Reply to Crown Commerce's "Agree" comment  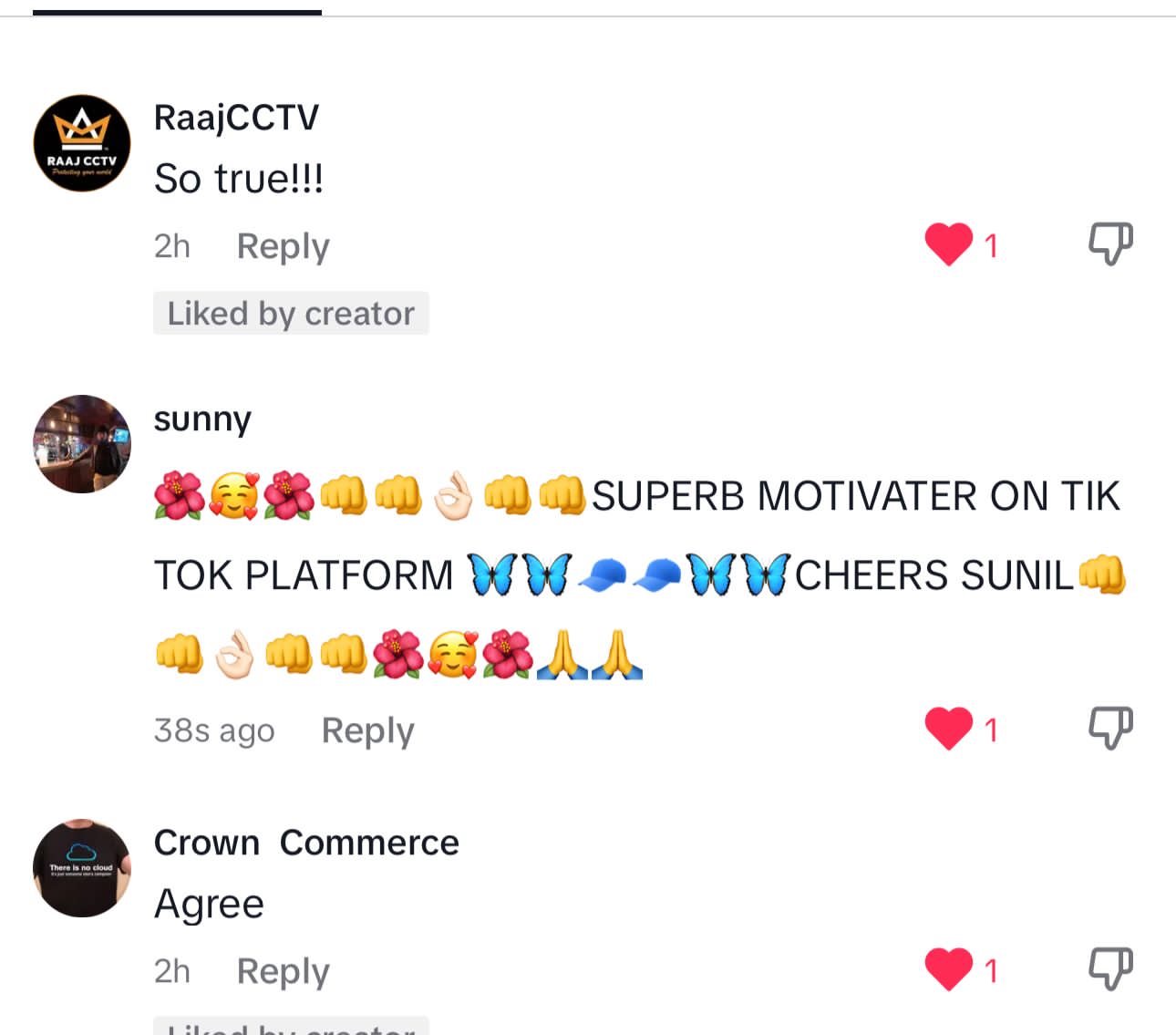click(x=283, y=971)
